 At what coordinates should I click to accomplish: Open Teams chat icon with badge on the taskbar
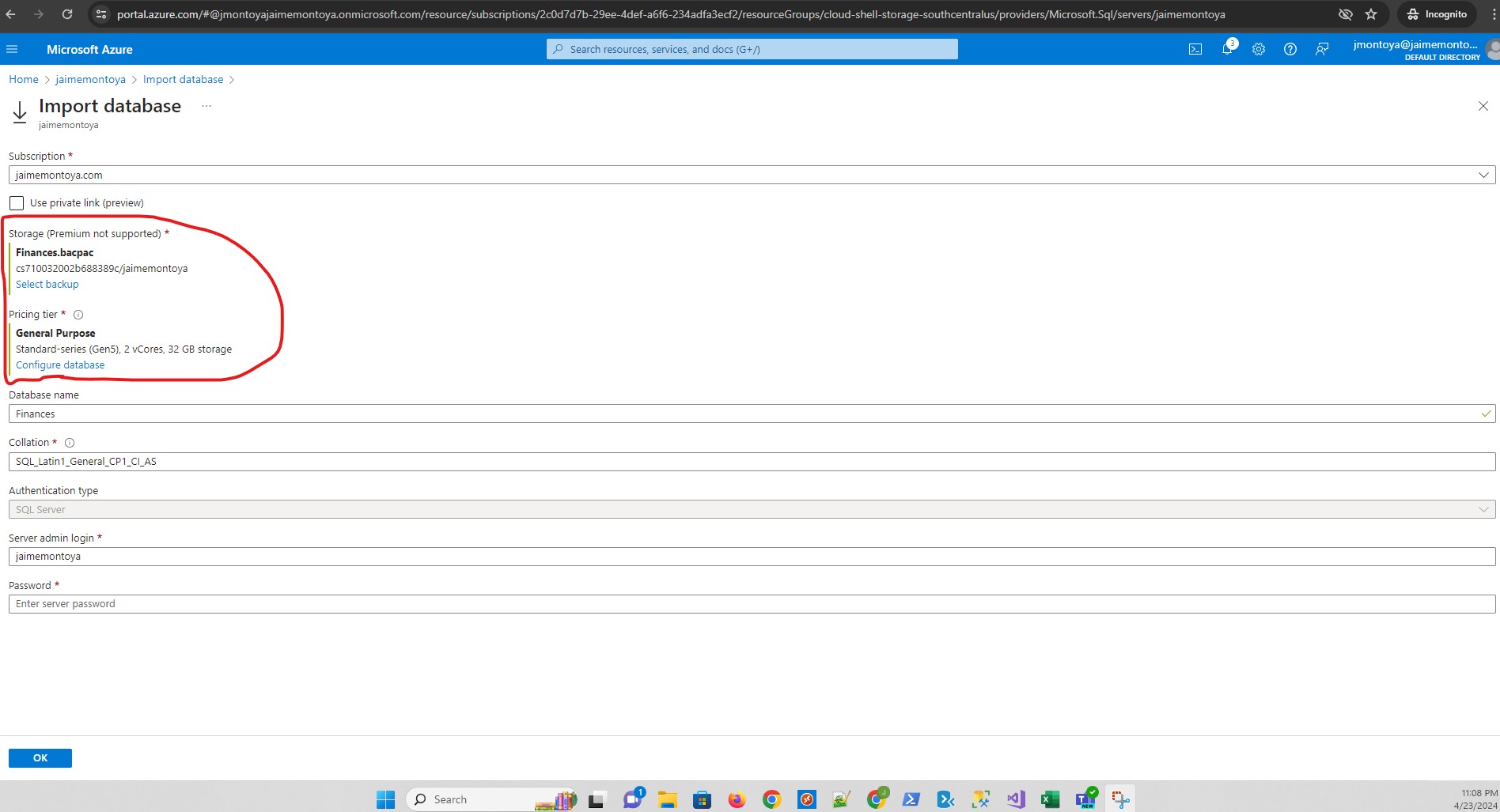coord(633,799)
